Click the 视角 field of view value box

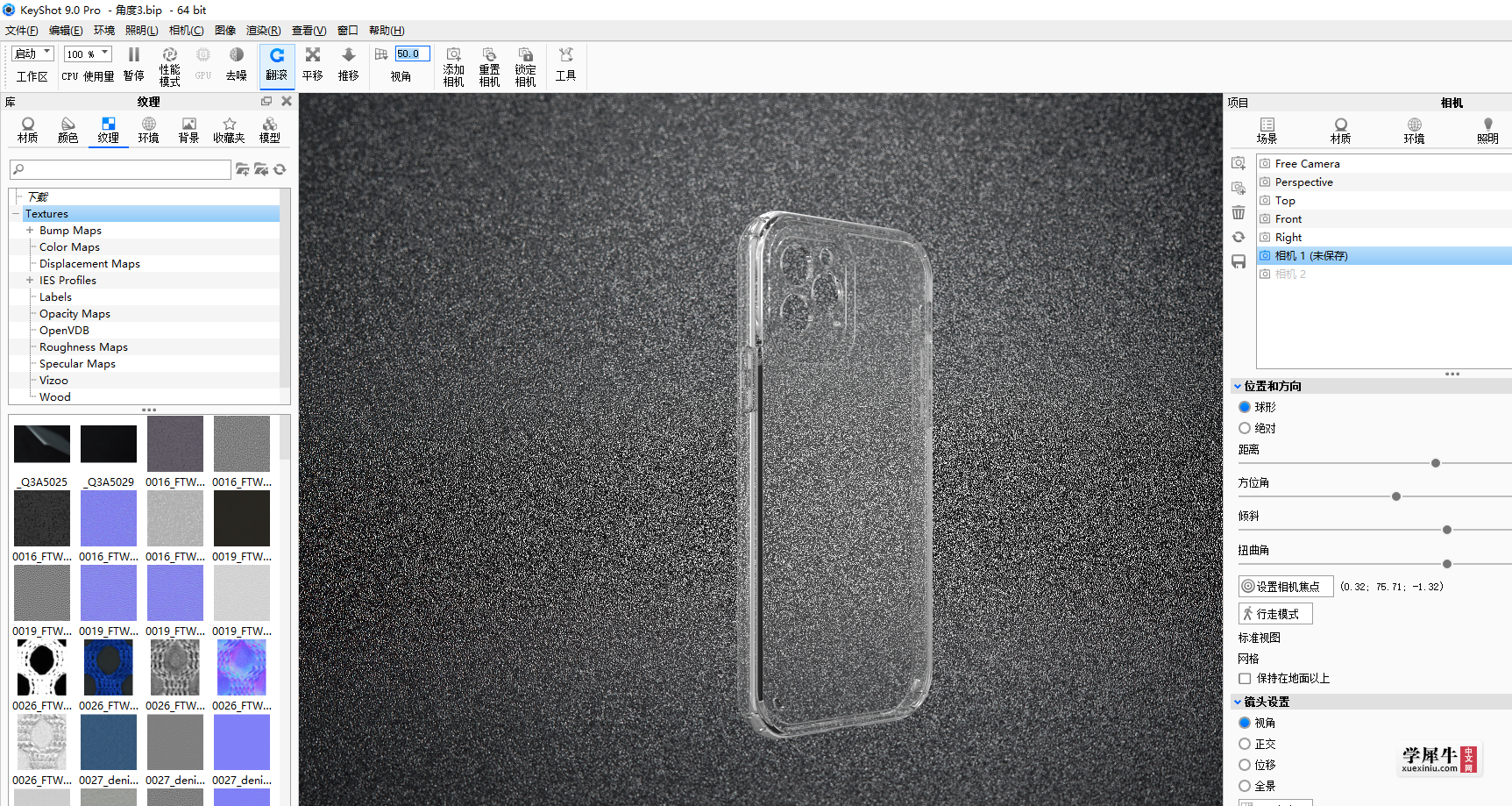click(x=412, y=53)
